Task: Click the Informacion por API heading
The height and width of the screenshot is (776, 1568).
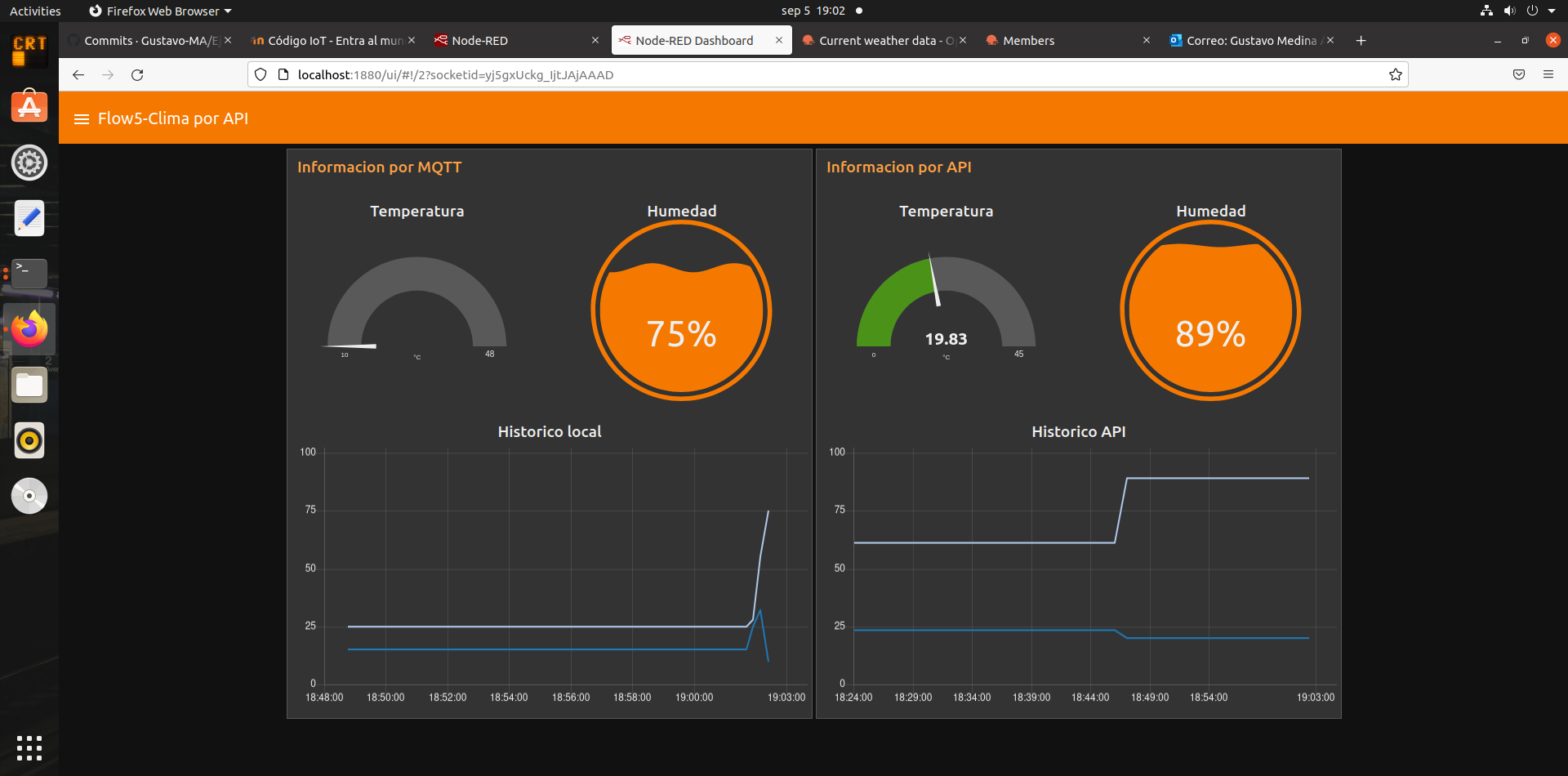Action: (x=899, y=167)
